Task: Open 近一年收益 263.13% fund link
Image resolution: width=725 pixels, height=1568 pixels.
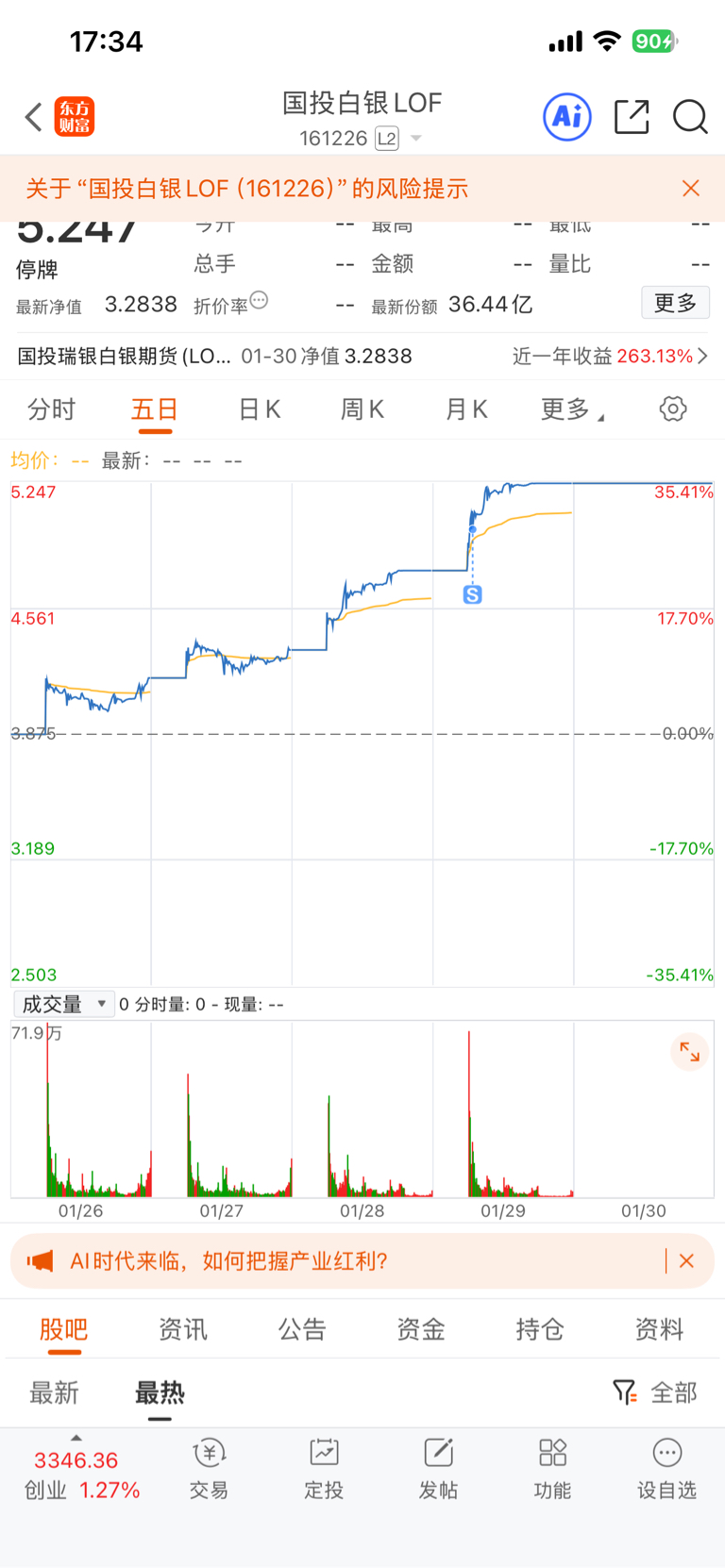Action: [610, 356]
